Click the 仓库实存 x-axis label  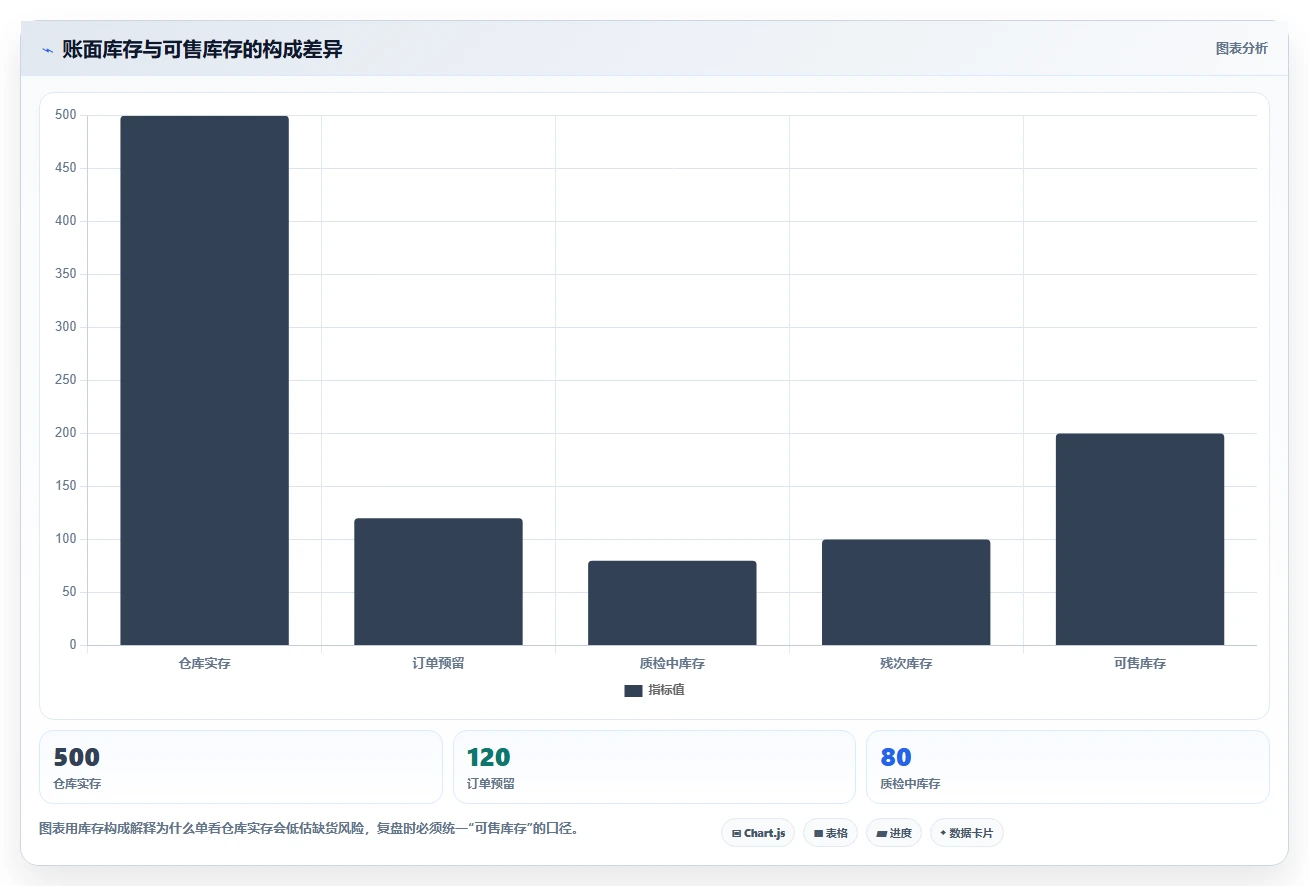coord(204,663)
